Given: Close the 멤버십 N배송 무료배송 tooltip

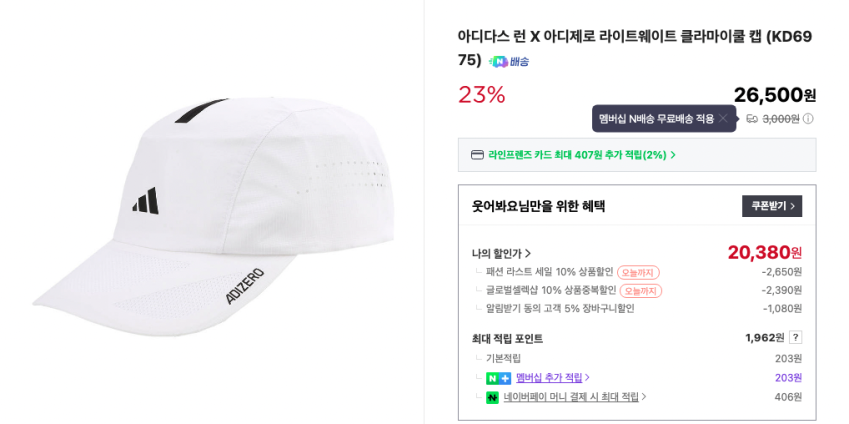Looking at the screenshot, I should pyautogui.click(x=723, y=118).
